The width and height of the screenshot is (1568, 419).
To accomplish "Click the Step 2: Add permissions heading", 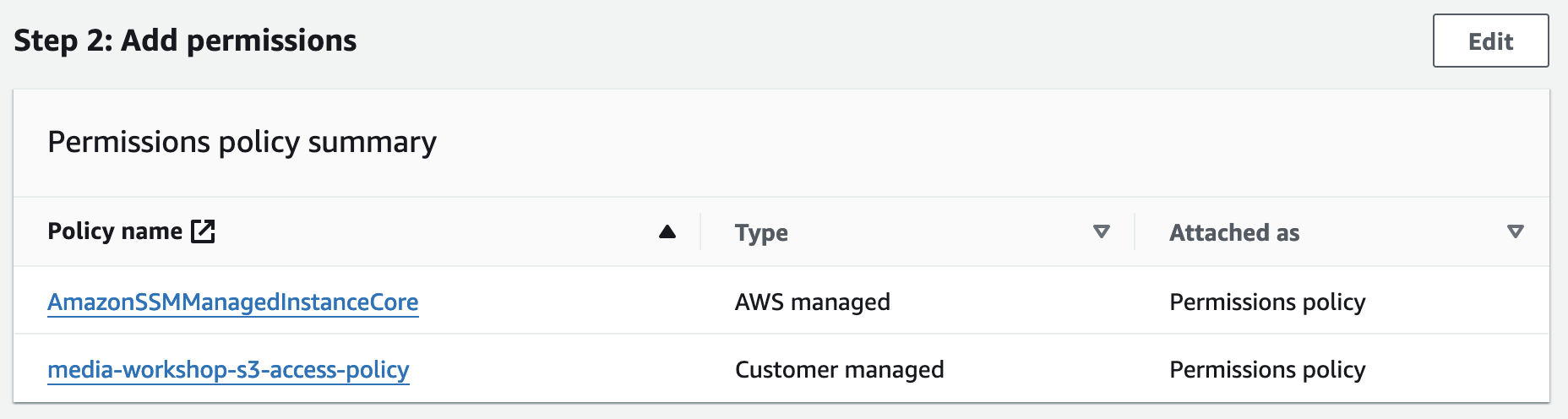I will pos(185,41).
